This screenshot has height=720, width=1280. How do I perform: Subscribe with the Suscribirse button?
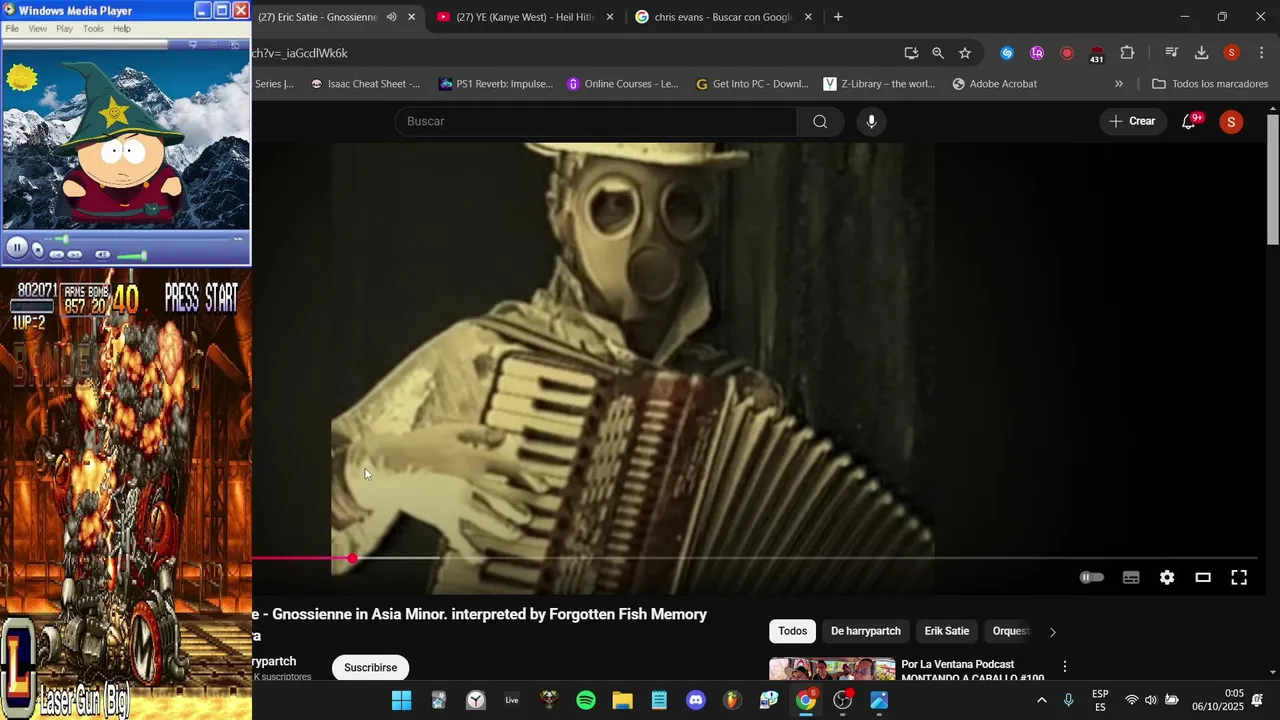[x=370, y=667]
